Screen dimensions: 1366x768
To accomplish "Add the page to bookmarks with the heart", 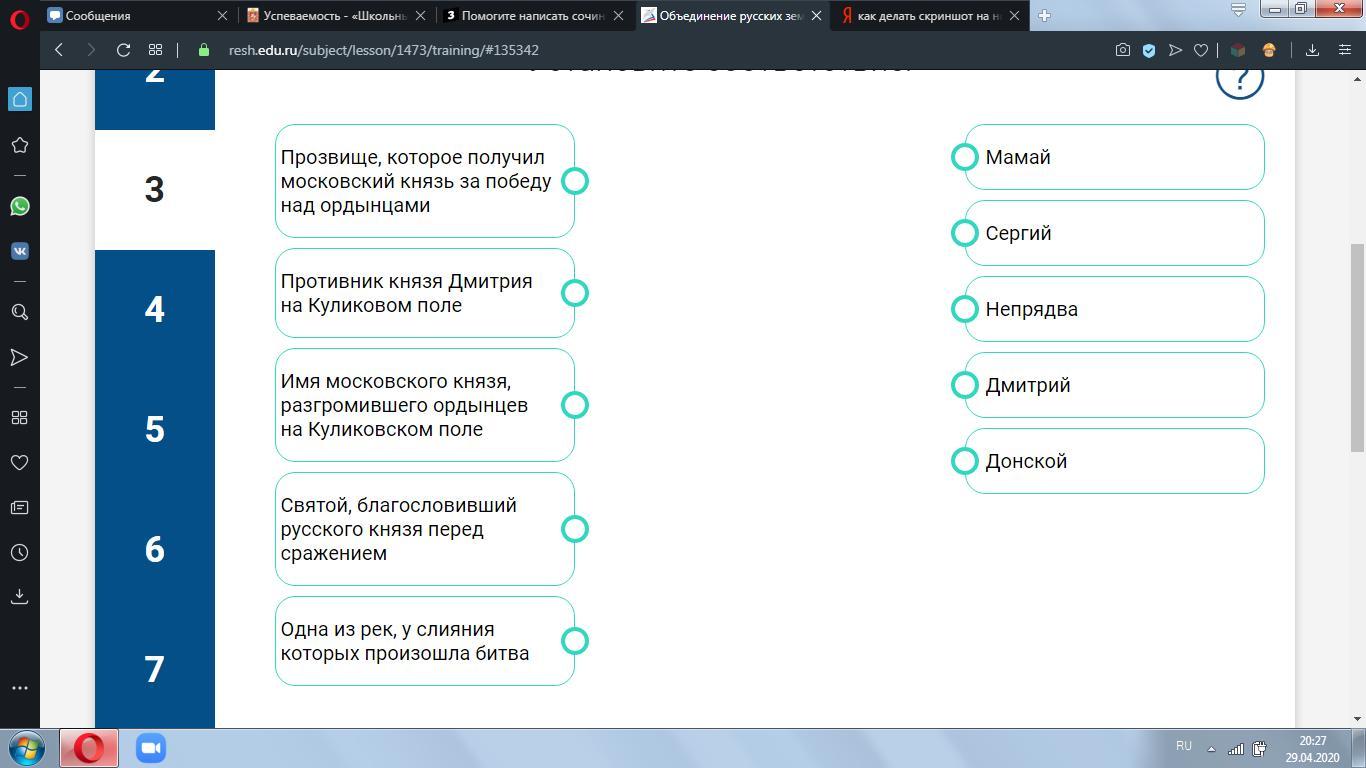I will 1201,50.
